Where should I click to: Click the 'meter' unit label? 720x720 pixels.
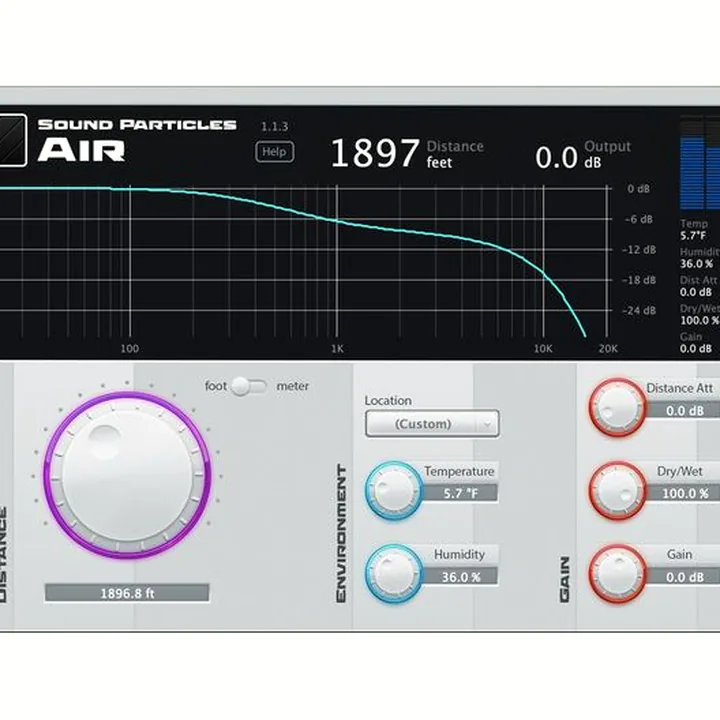pos(292,386)
